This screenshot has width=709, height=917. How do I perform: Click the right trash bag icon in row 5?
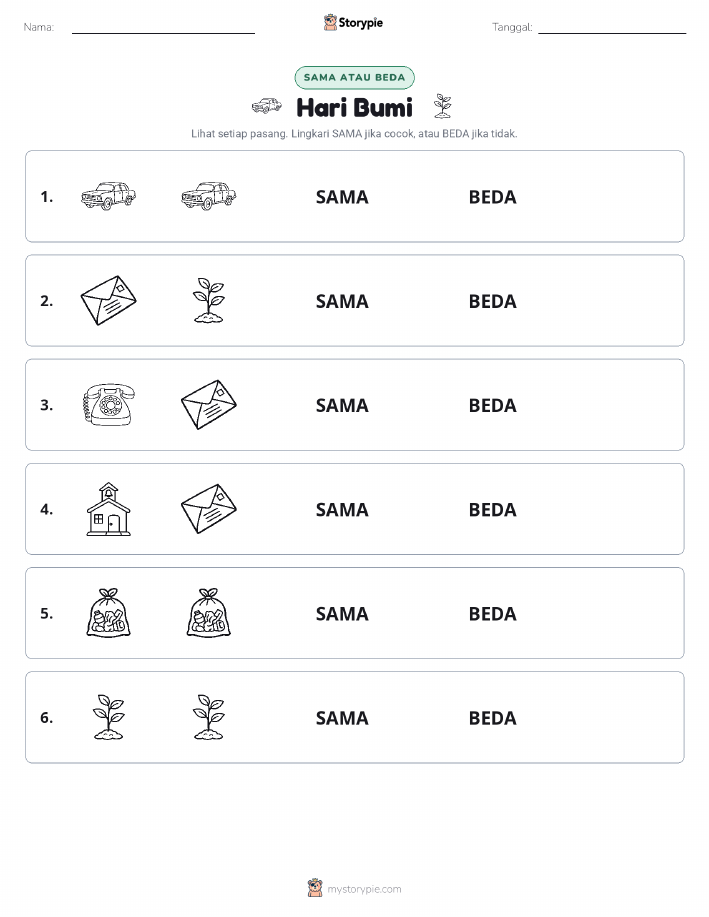click(209, 613)
